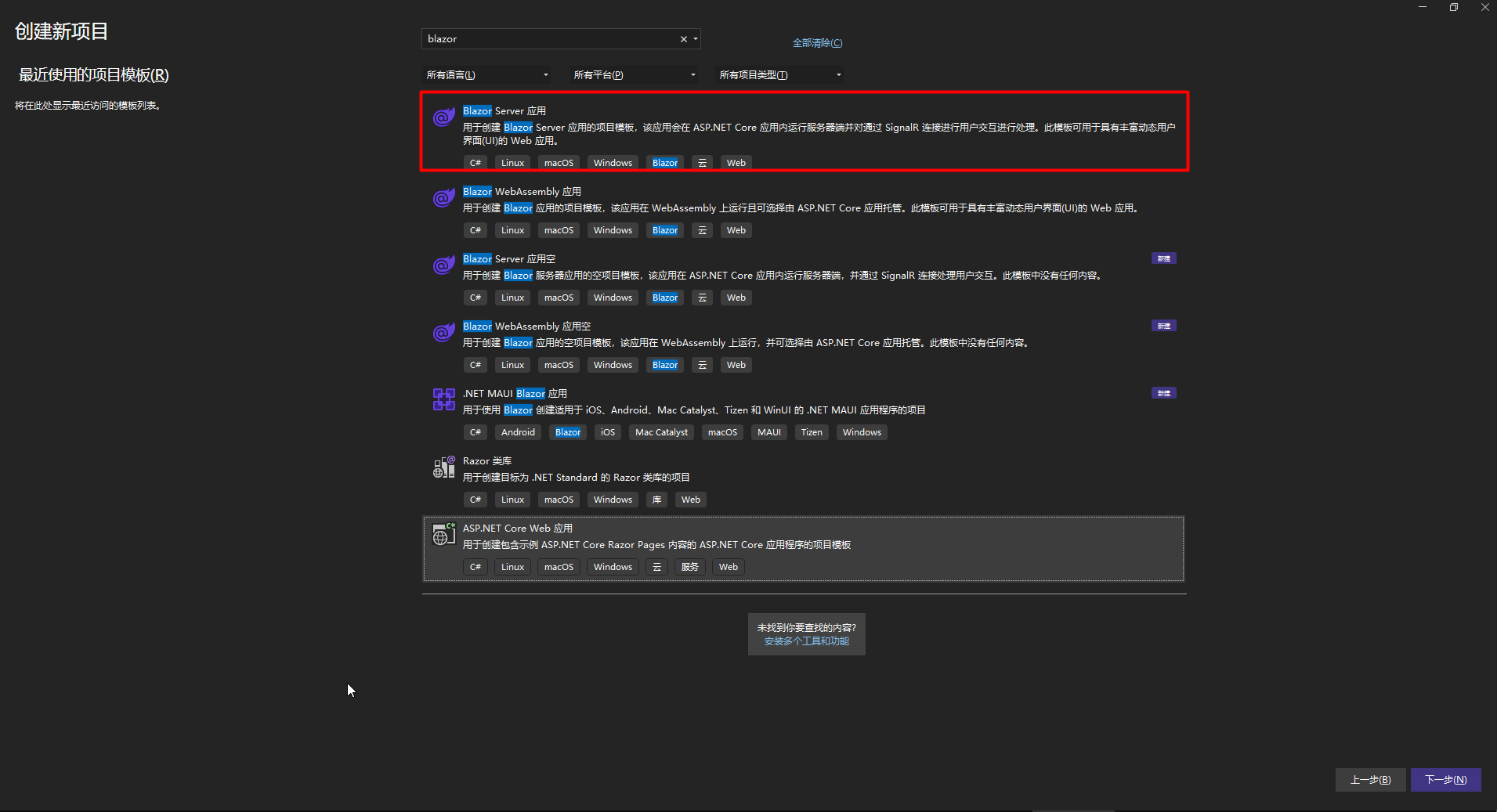Screen dimensions: 1497x812
Task: Clear the blazor search text with X
Action: (683, 39)
